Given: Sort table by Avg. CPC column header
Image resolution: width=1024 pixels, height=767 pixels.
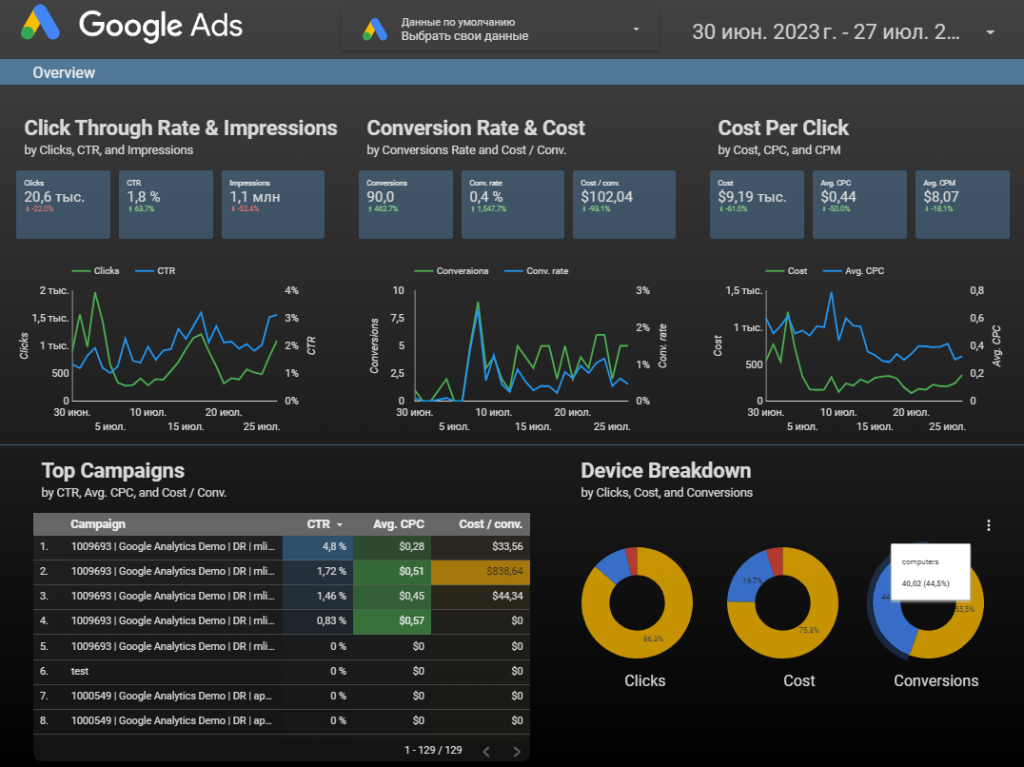Looking at the screenshot, I should [x=398, y=524].
